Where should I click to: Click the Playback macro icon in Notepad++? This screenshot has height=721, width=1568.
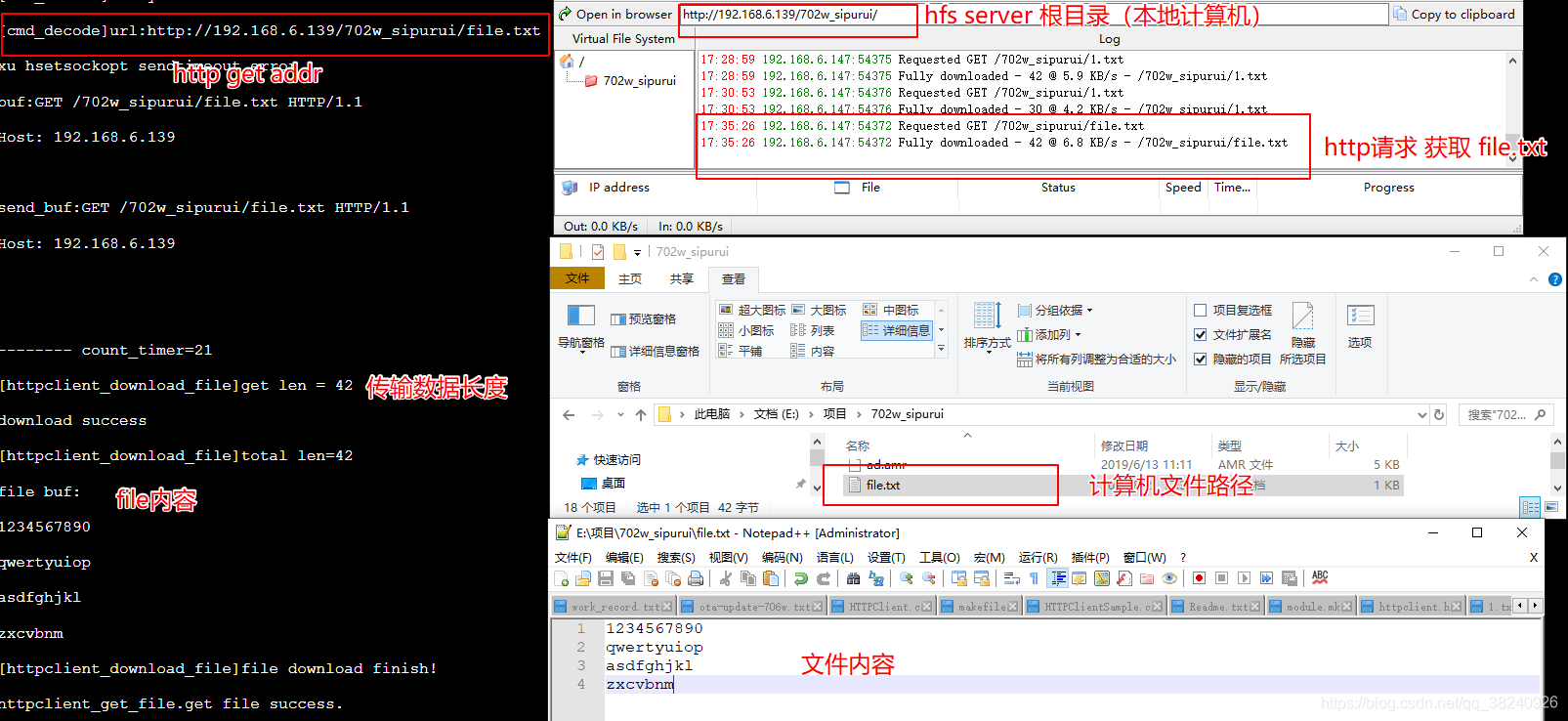coord(1244,578)
